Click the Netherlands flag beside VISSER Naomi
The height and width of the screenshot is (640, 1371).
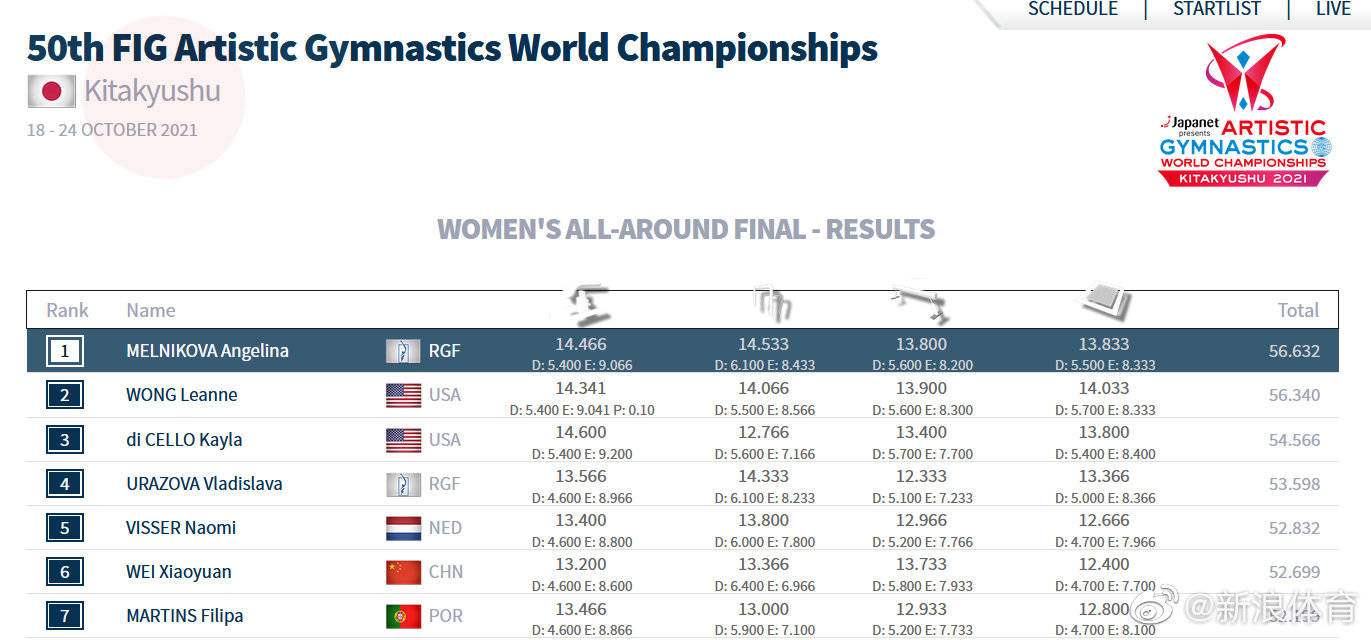click(403, 527)
